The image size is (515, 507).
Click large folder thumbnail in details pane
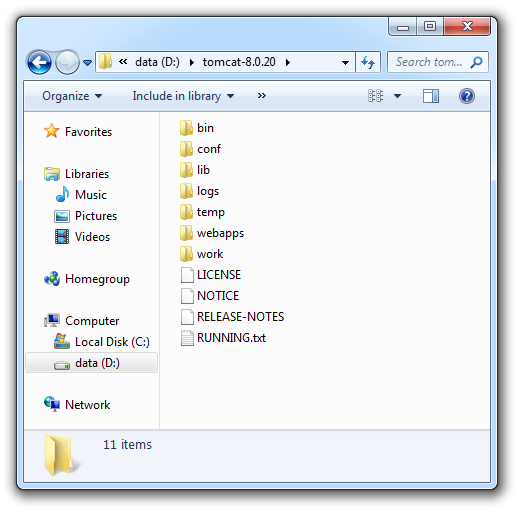(x=62, y=455)
